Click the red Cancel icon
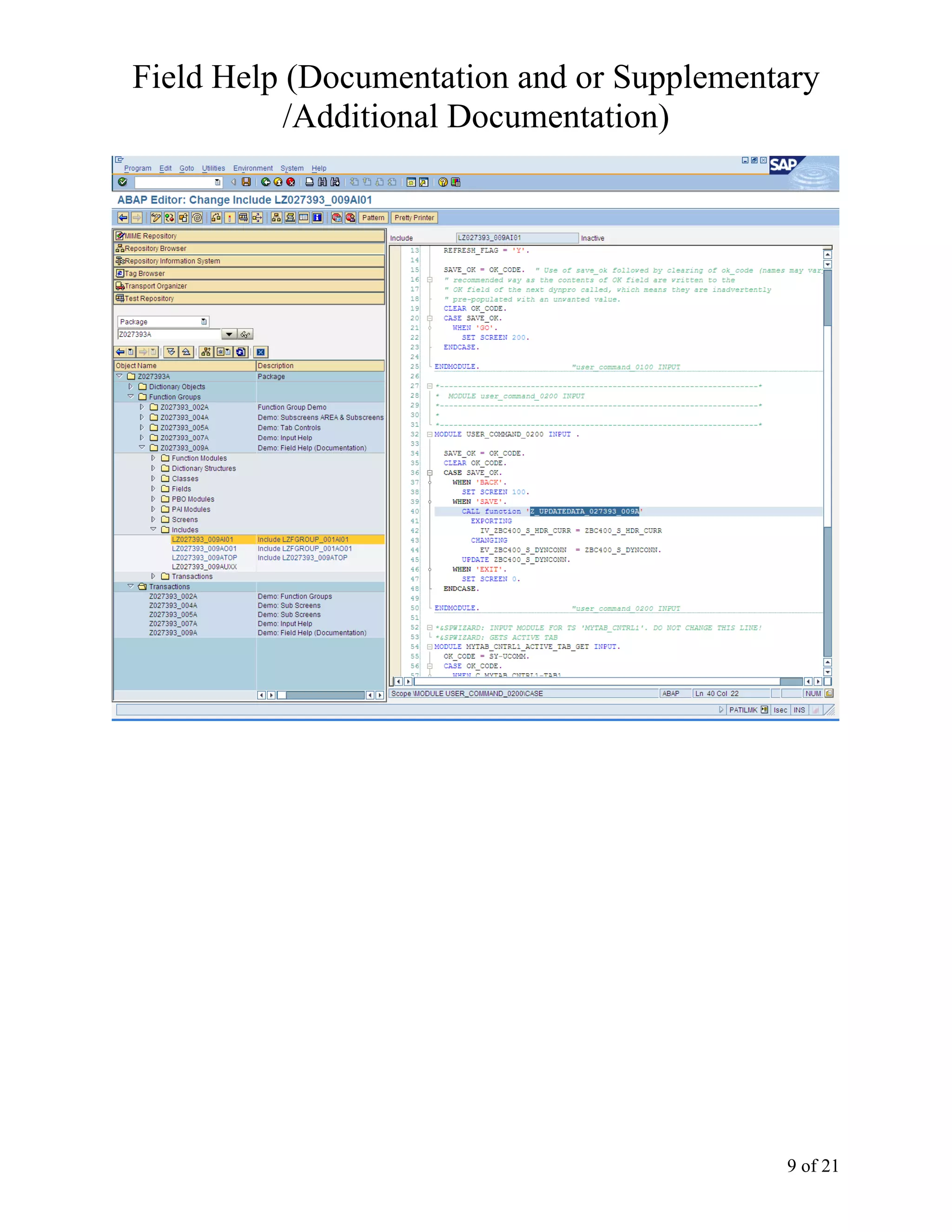Screen dimensions: 952x1232 (291, 182)
